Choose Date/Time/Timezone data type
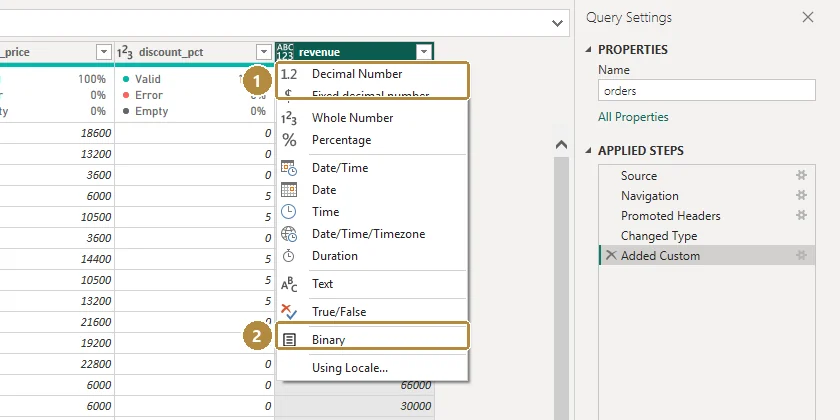The height and width of the screenshot is (420, 840). [x=372, y=234]
